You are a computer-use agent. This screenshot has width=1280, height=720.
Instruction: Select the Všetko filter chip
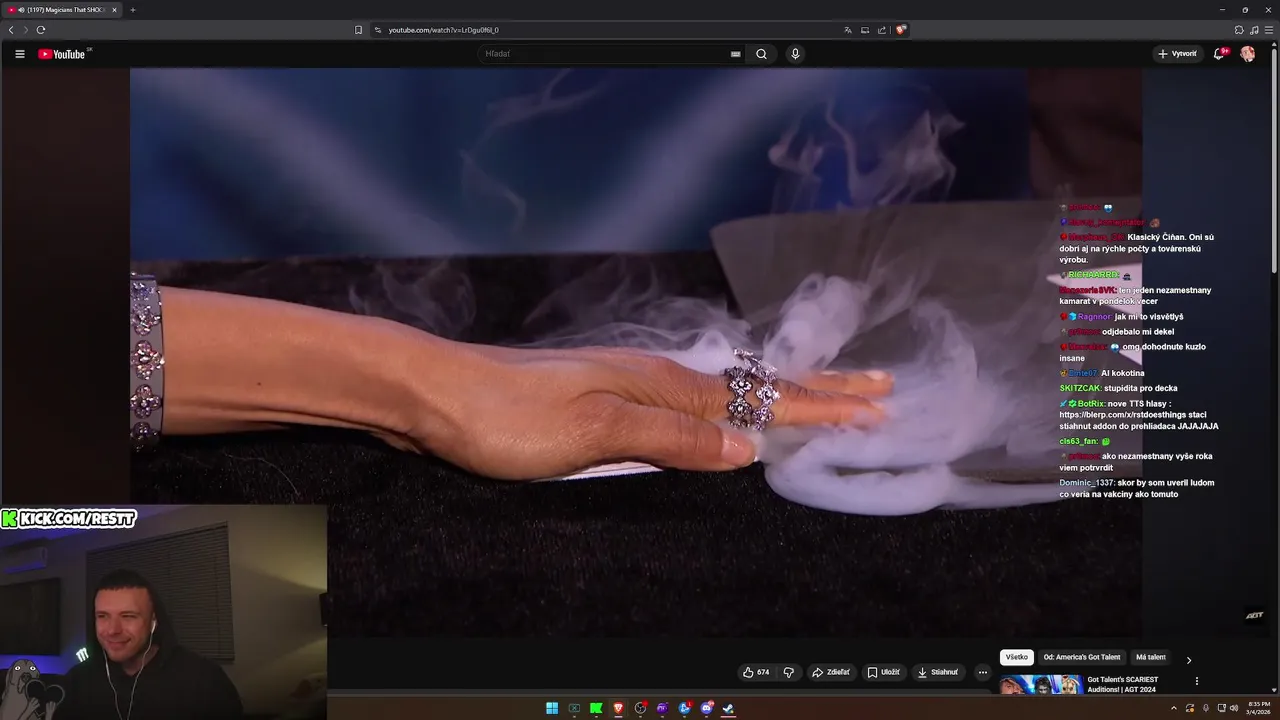click(x=1016, y=657)
